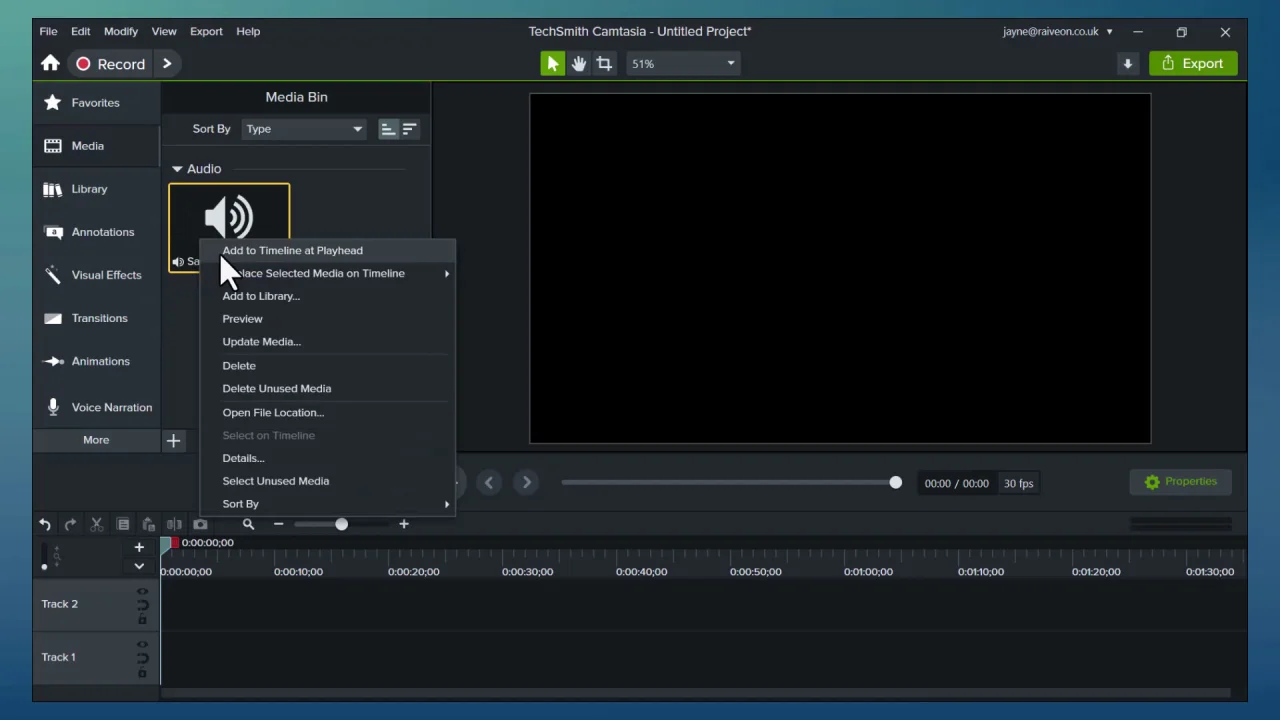Toggle visibility eye for Track 2
1280x720 pixels.
tap(142, 591)
